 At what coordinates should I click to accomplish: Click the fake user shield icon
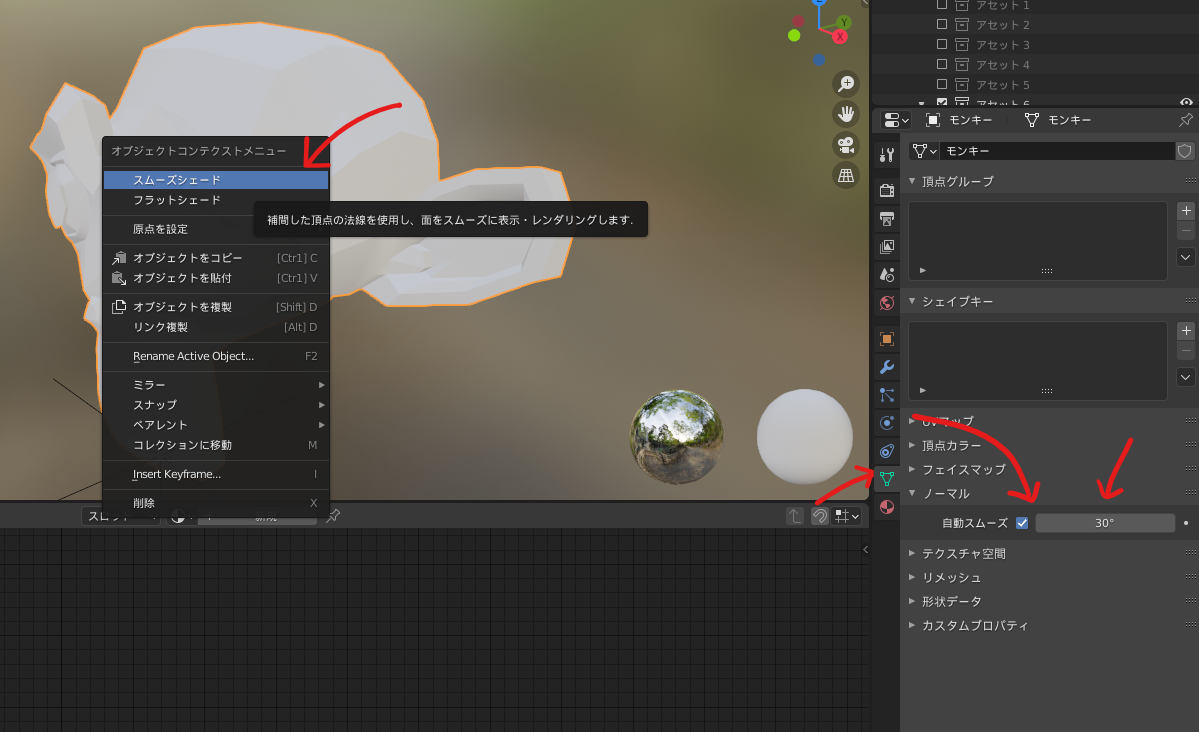click(x=1184, y=151)
